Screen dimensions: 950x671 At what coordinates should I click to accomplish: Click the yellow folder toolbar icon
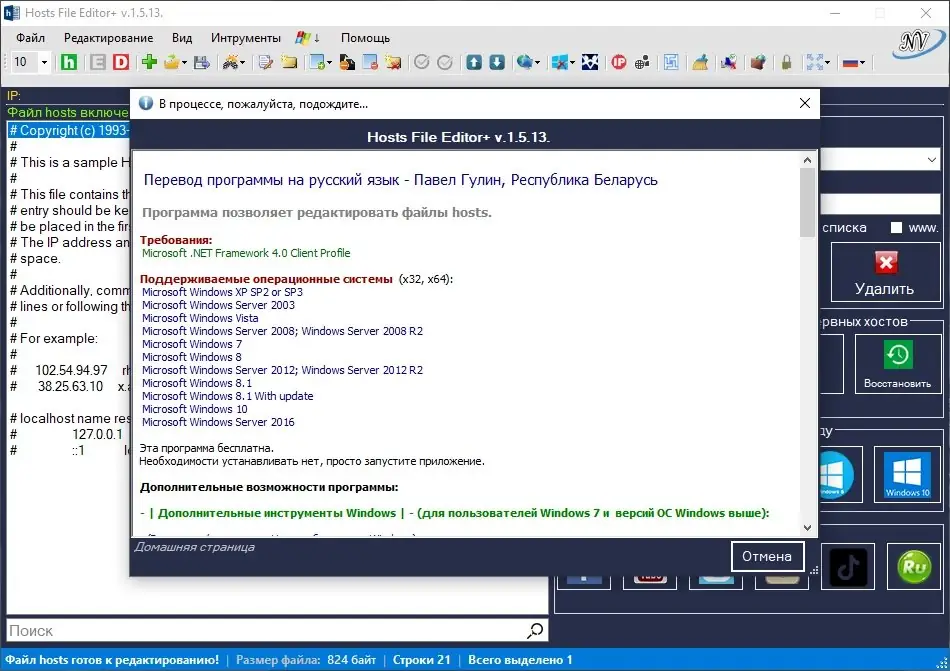click(x=289, y=62)
